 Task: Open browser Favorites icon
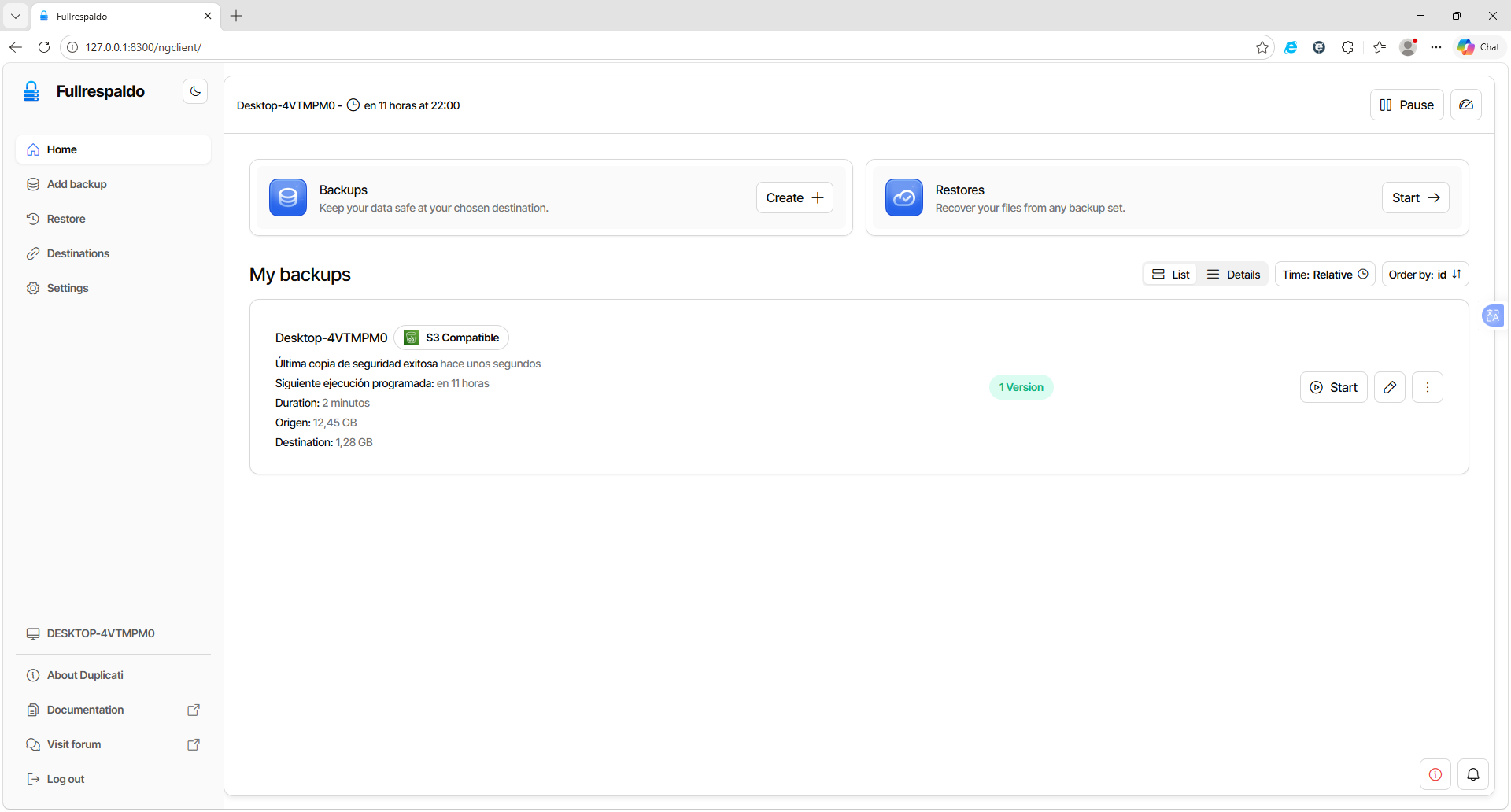click(1380, 47)
